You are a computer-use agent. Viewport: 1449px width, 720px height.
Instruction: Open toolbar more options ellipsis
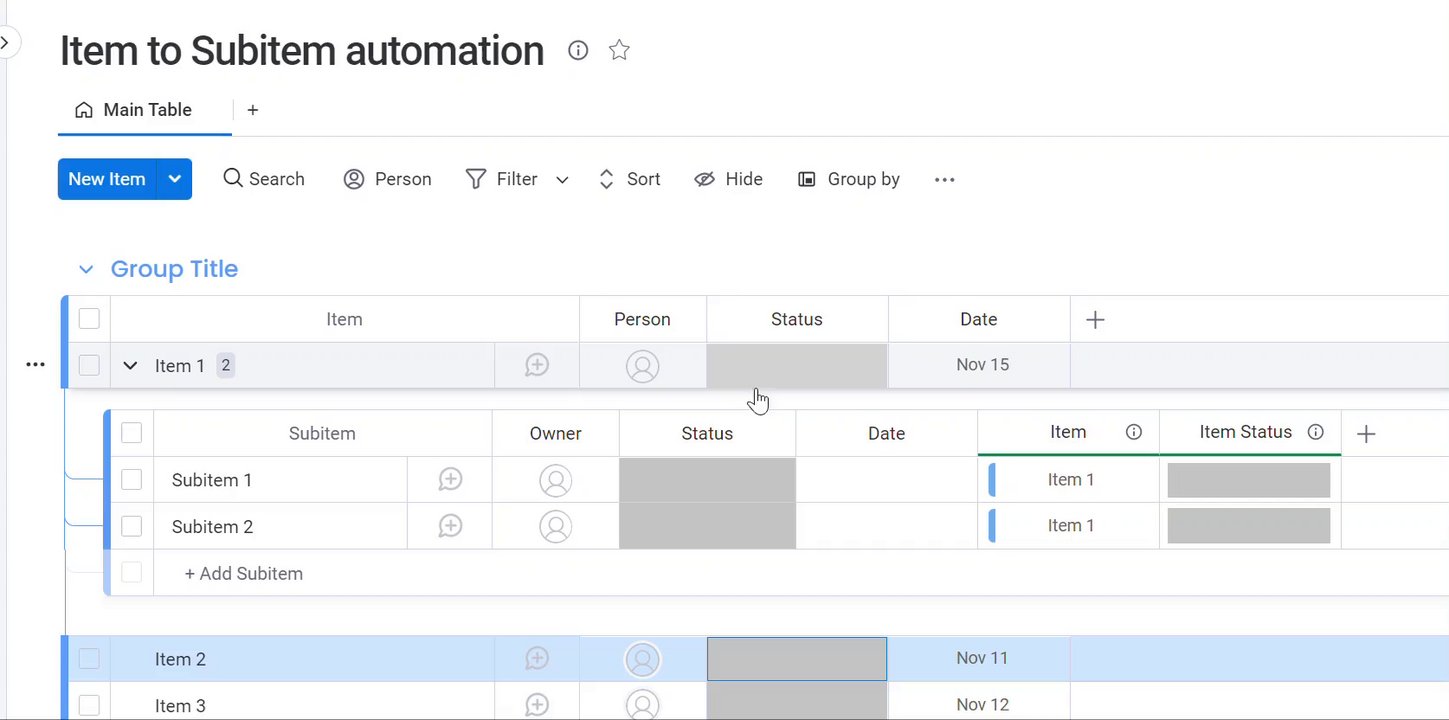click(945, 180)
